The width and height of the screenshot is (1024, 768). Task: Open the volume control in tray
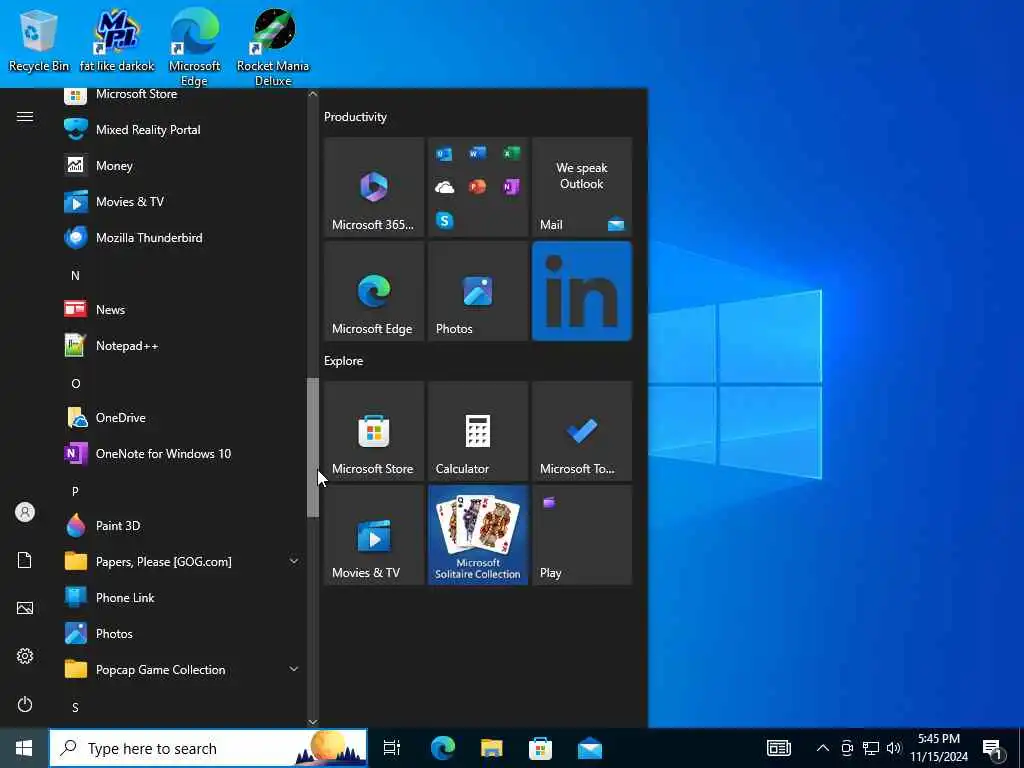click(894, 748)
